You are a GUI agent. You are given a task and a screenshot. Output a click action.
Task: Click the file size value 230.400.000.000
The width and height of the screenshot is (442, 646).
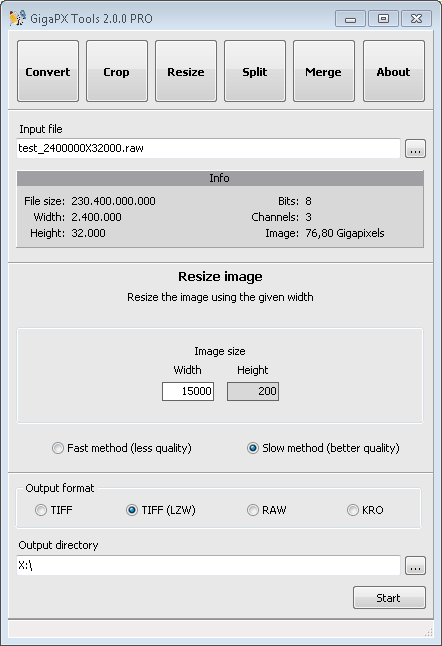tap(113, 201)
